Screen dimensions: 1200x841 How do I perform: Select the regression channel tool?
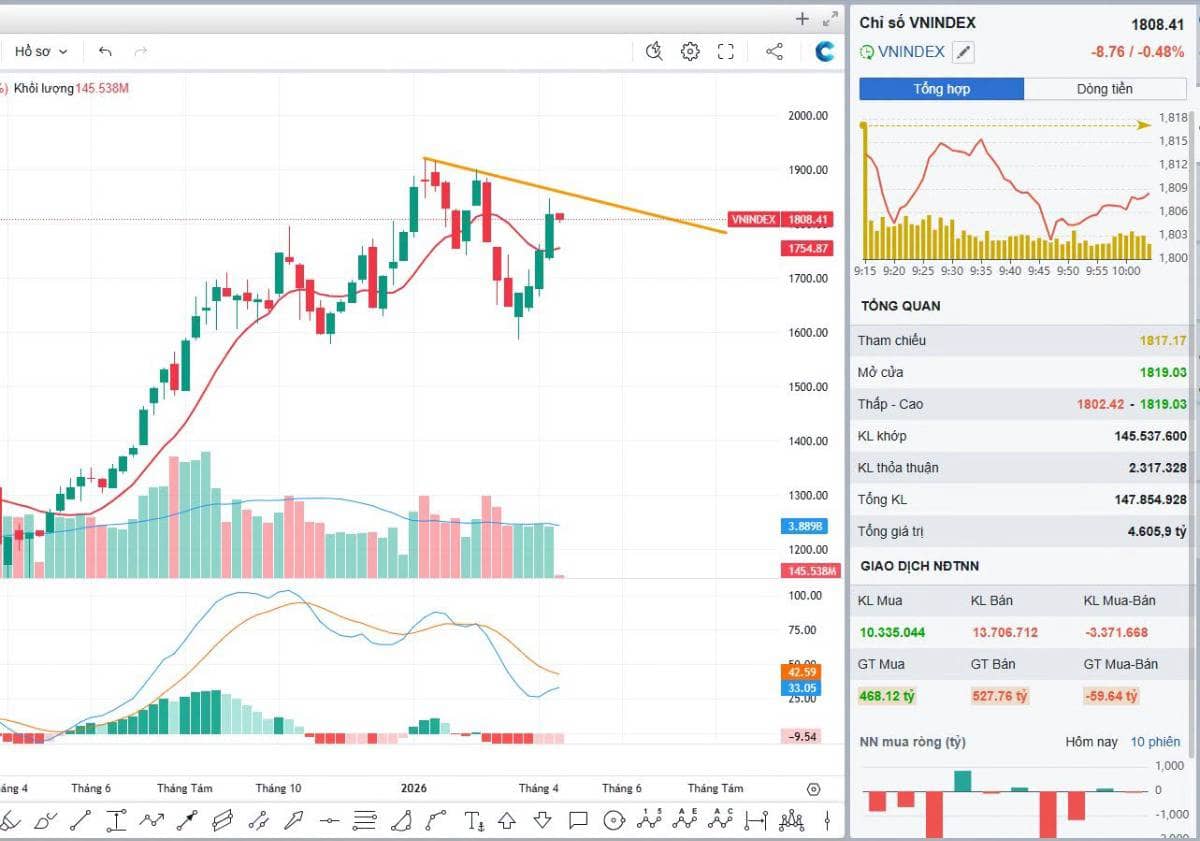coord(258,821)
